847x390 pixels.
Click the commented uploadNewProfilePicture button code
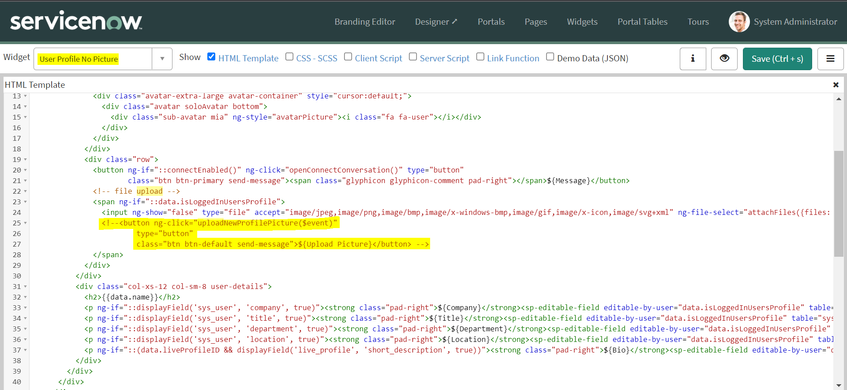click(265, 234)
